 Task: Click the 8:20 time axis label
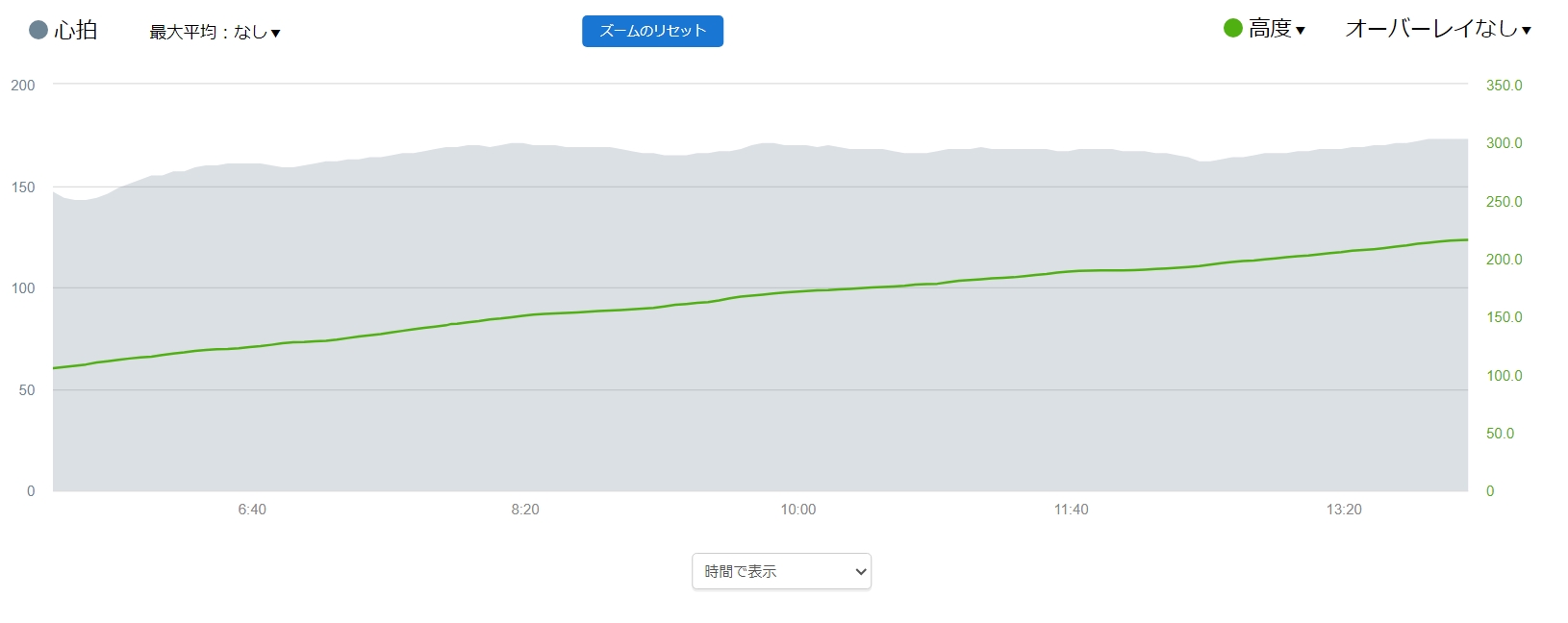pyautogui.click(x=525, y=510)
